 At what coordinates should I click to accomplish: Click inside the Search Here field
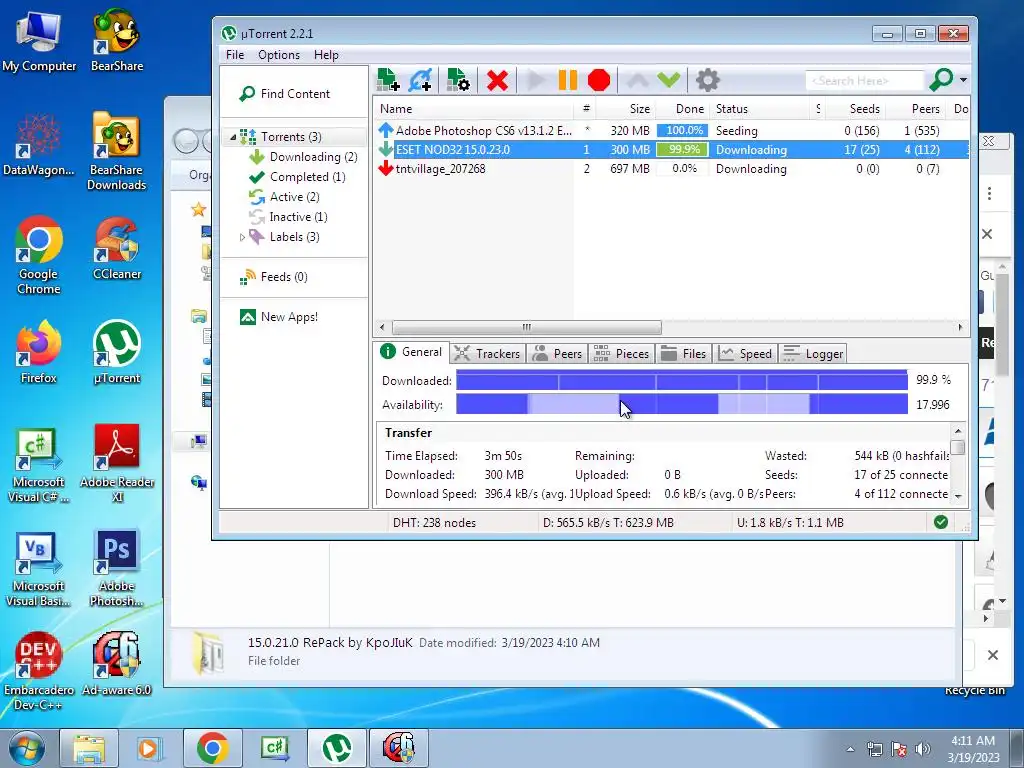coord(865,81)
